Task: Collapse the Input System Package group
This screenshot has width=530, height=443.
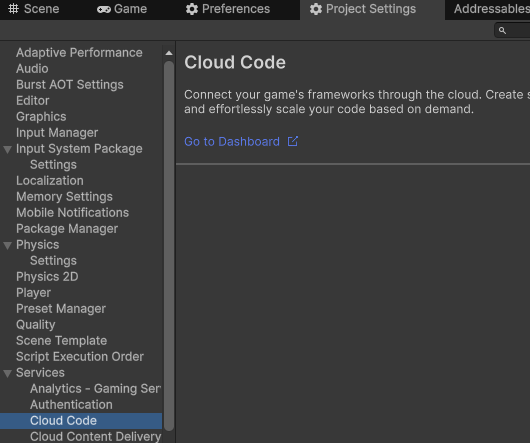Action: 7,149
